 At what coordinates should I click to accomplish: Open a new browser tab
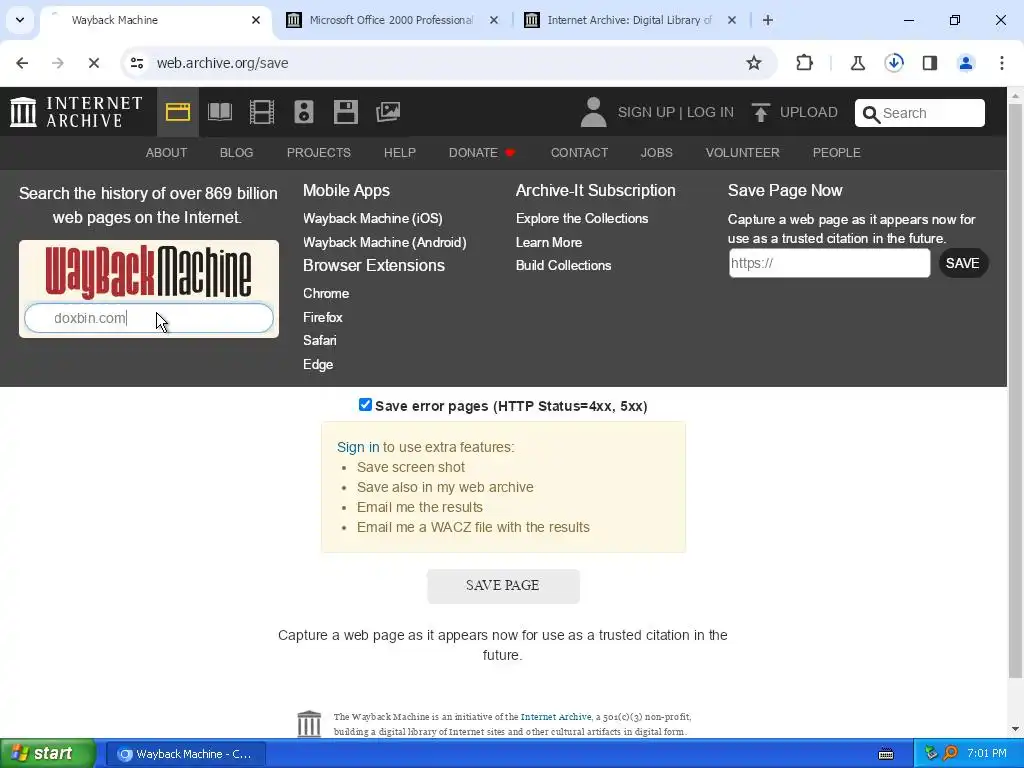coord(768,20)
